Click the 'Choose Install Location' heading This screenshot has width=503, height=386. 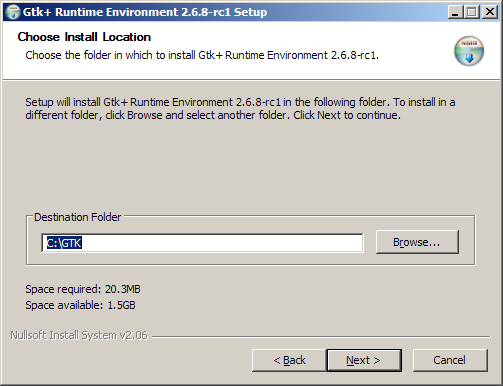click(x=84, y=37)
